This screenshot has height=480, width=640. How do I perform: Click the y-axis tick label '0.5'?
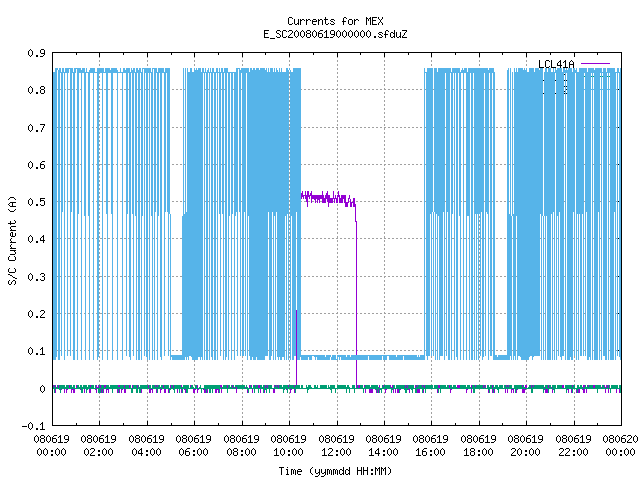click(36, 202)
